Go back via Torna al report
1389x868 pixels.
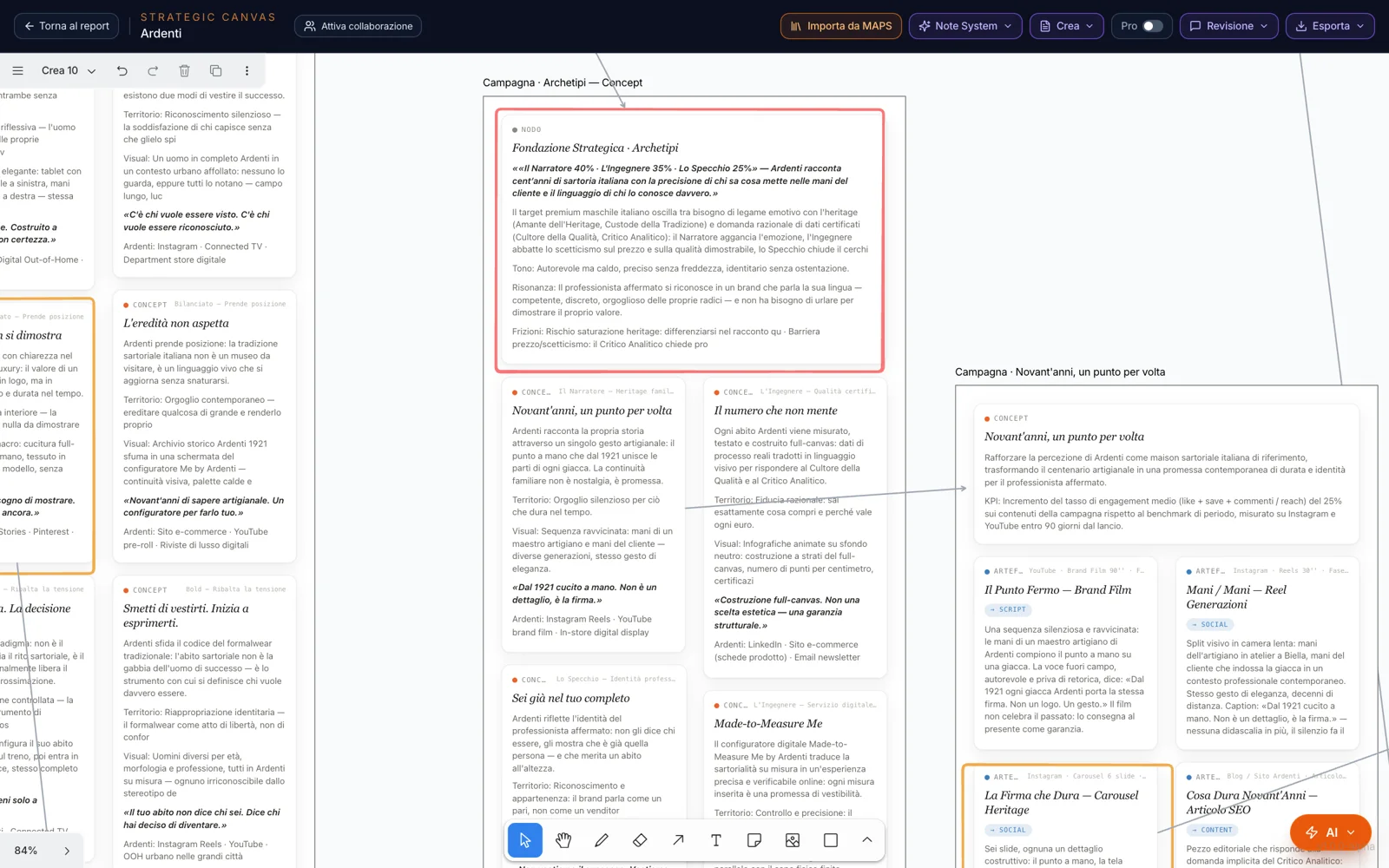point(67,26)
